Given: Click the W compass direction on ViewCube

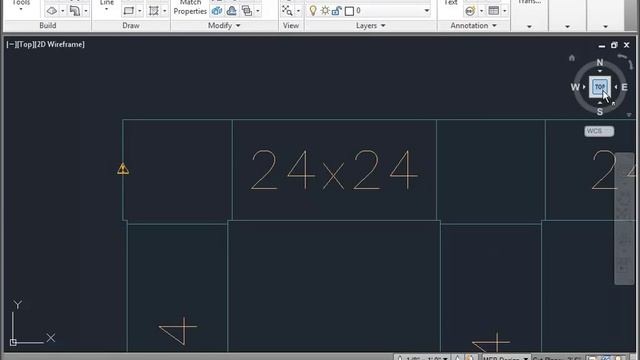Looking at the screenshot, I should pos(575,87).
